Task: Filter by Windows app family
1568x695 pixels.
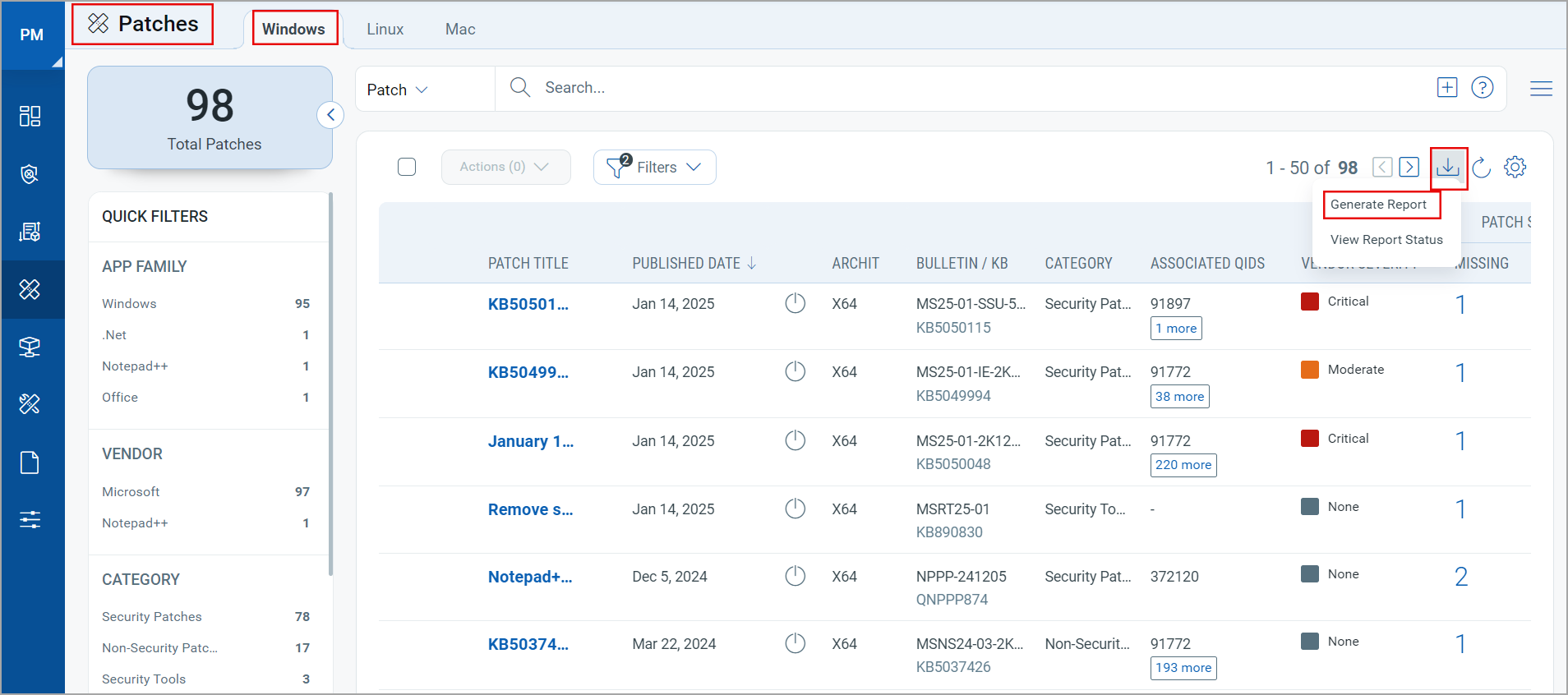Action: (x=129, y=304)
